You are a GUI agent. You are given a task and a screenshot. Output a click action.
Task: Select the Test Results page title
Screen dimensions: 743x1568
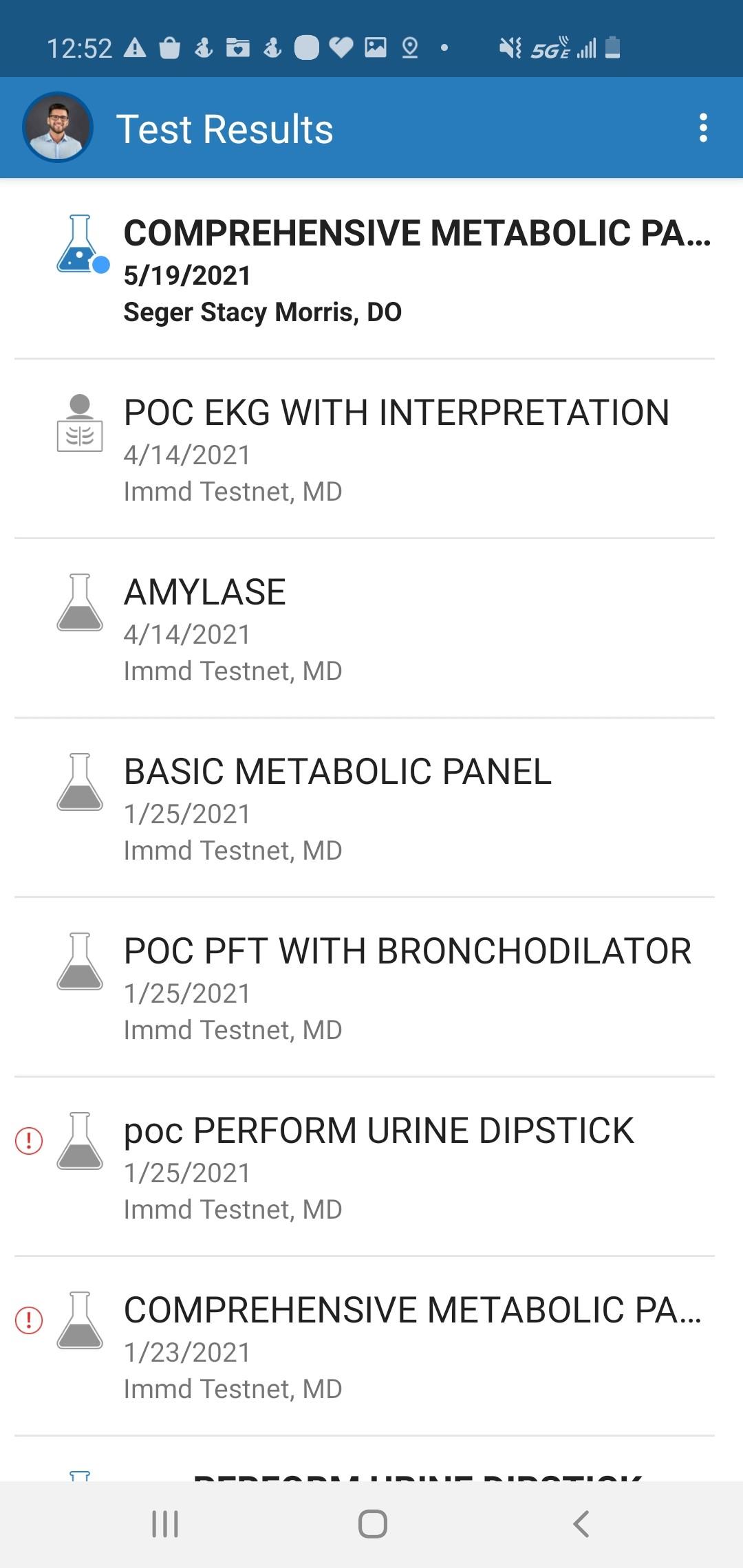click(225, 129)
